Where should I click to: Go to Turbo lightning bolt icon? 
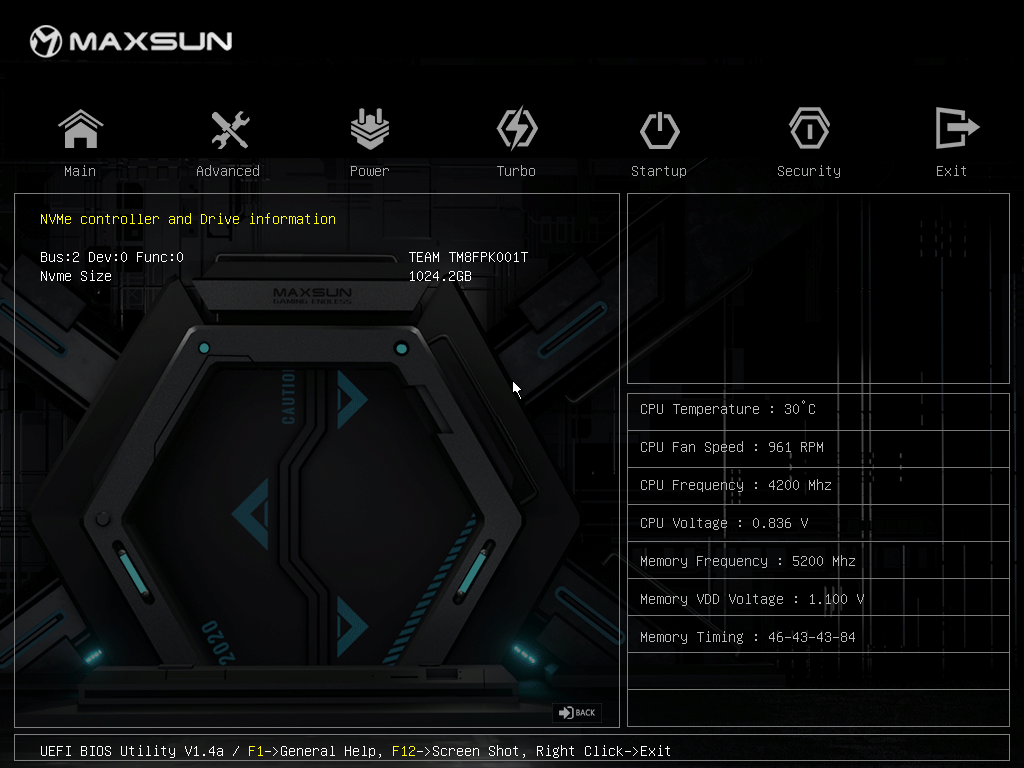[x=516, y=130]
